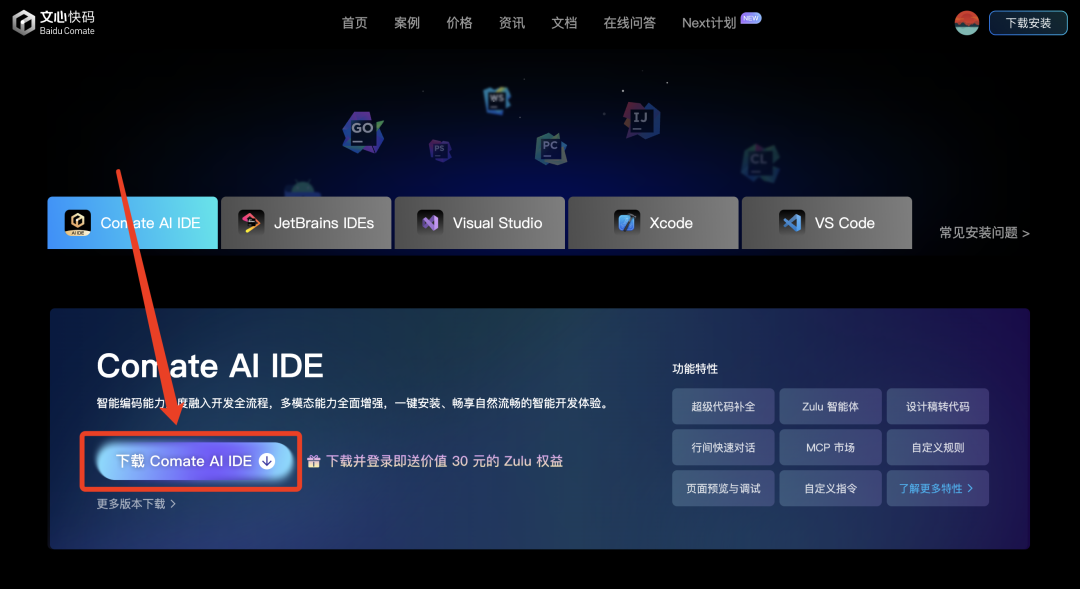This screenshot has width=1080, height=589.
Task: Click the floating GoLand icon
Action: coord(362,130)
